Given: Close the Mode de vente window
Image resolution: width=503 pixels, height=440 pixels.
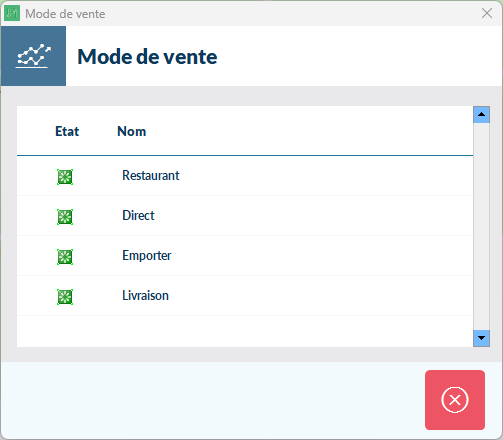Looking at the screenshot, I should click(x=487, y=13).
